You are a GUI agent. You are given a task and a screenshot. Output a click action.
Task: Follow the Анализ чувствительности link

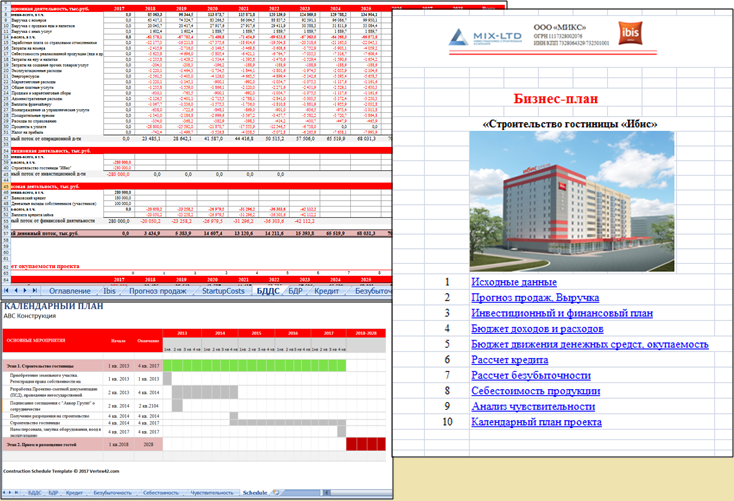[x=533, y=406]
